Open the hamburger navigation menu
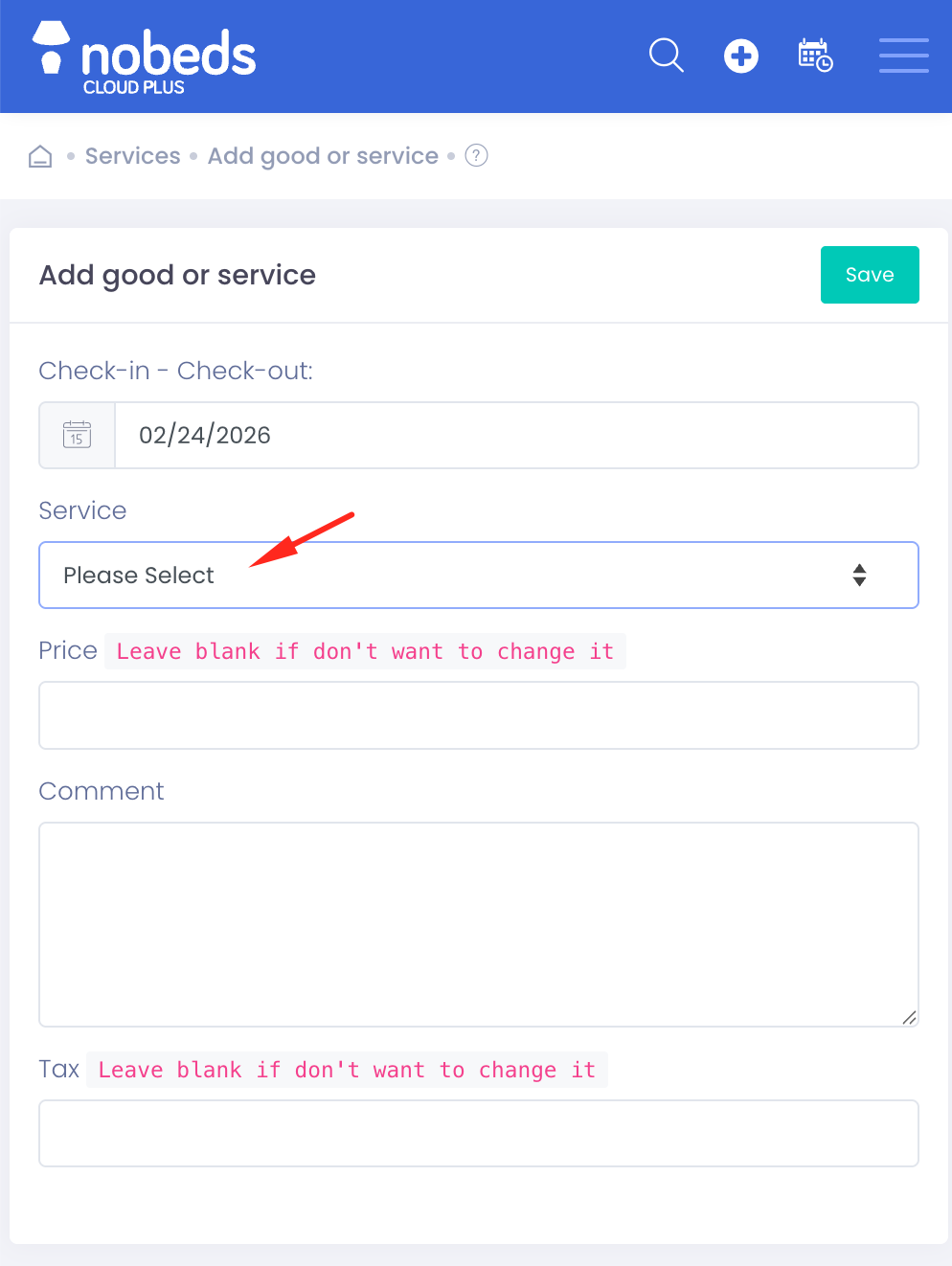Screen dimensions: 952x1266 click(x=903, y=56)
